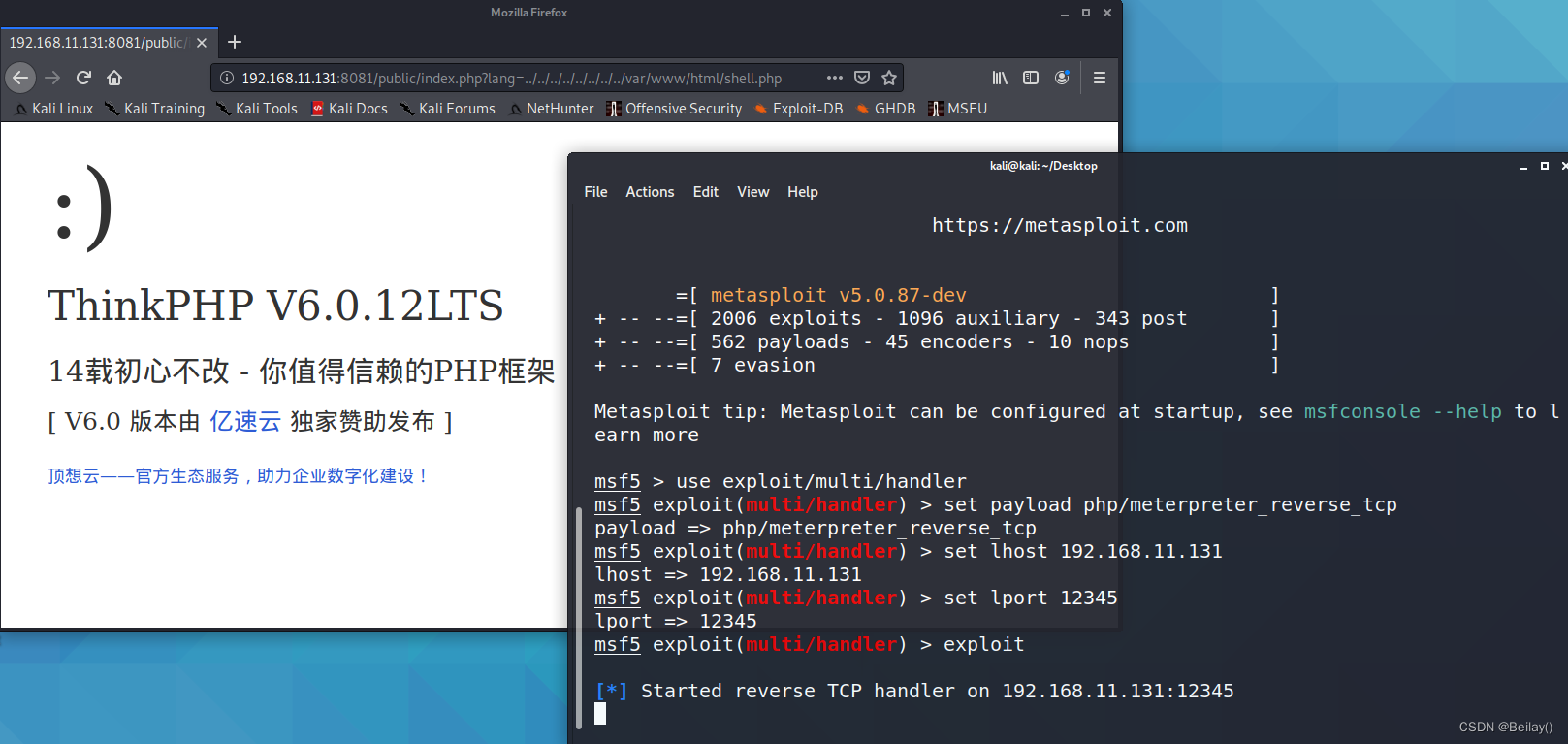The width and height of the screenshot is (1568, 744).
Task: Reload the page in Firefox
Action: (83, 78)
